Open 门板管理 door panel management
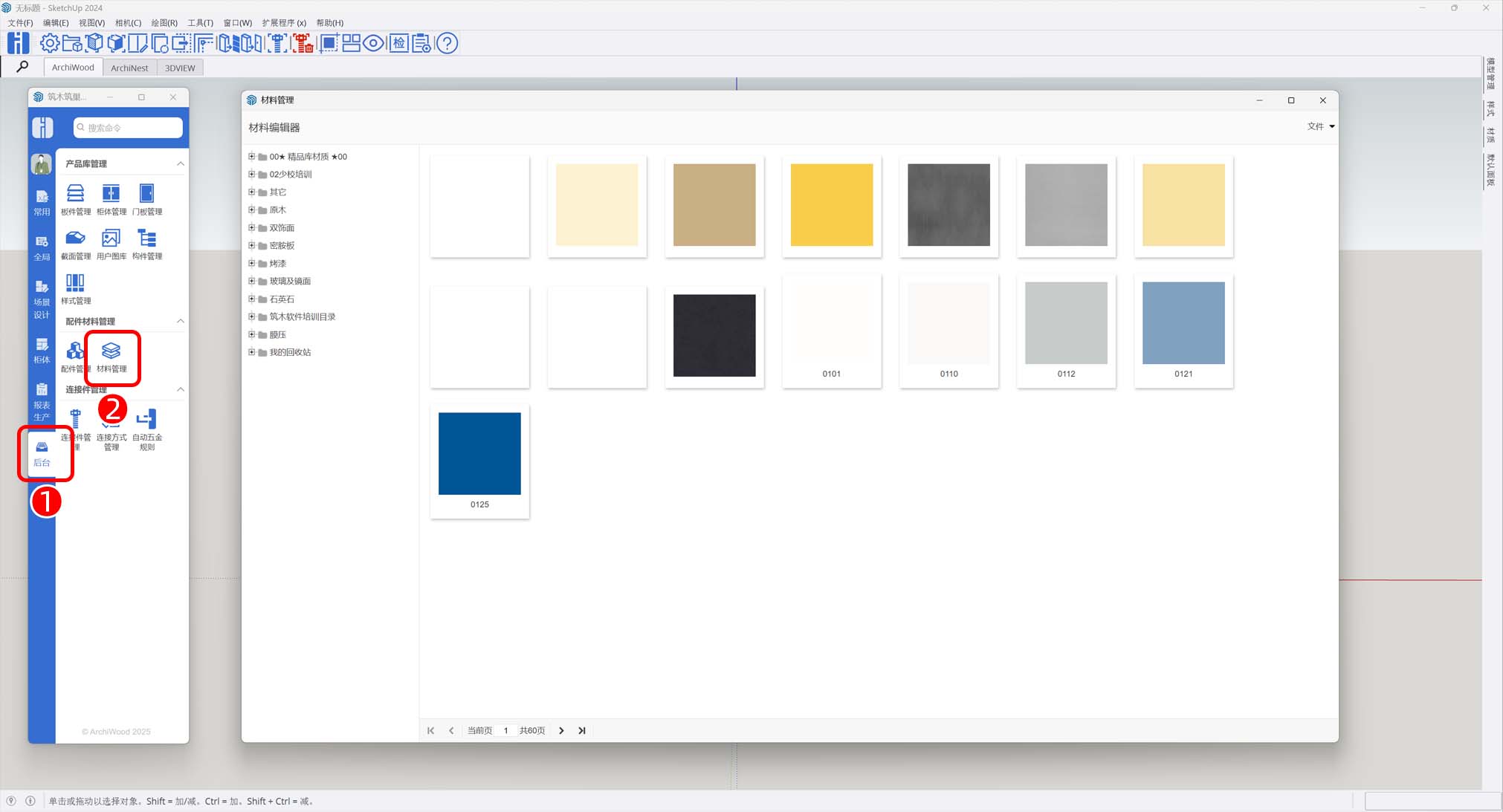Viewport: 1503px width, 812px height. click(x=146, y=195)
